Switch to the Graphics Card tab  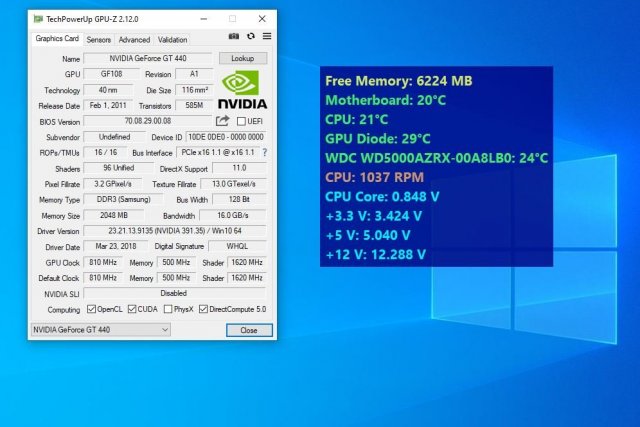click(x=57, y=39)
